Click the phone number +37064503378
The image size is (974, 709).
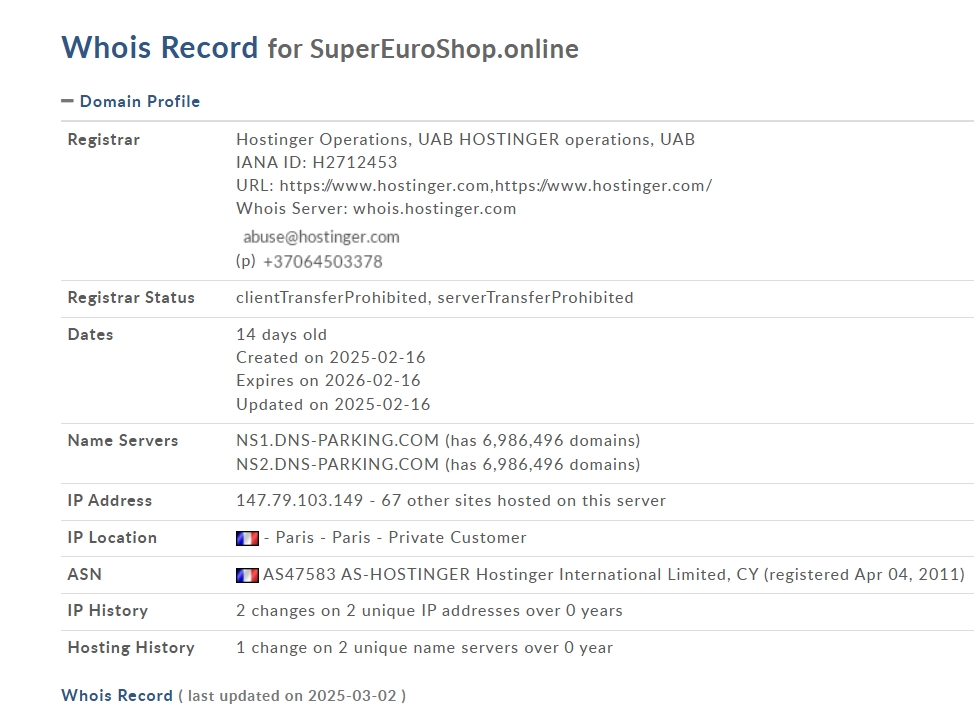click(x=322, y=262)
